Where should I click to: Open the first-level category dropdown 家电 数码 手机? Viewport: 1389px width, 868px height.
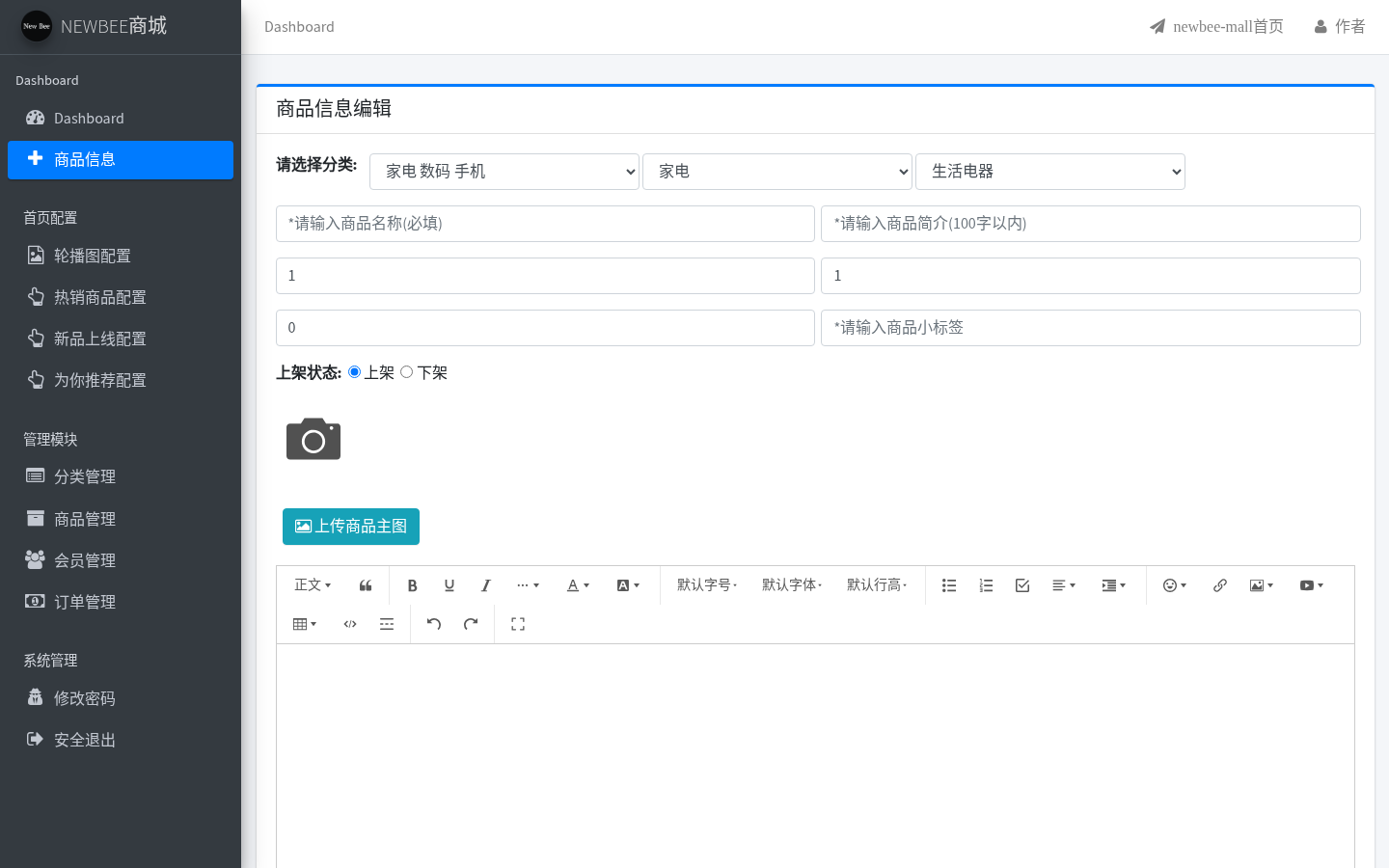point(504,172)
